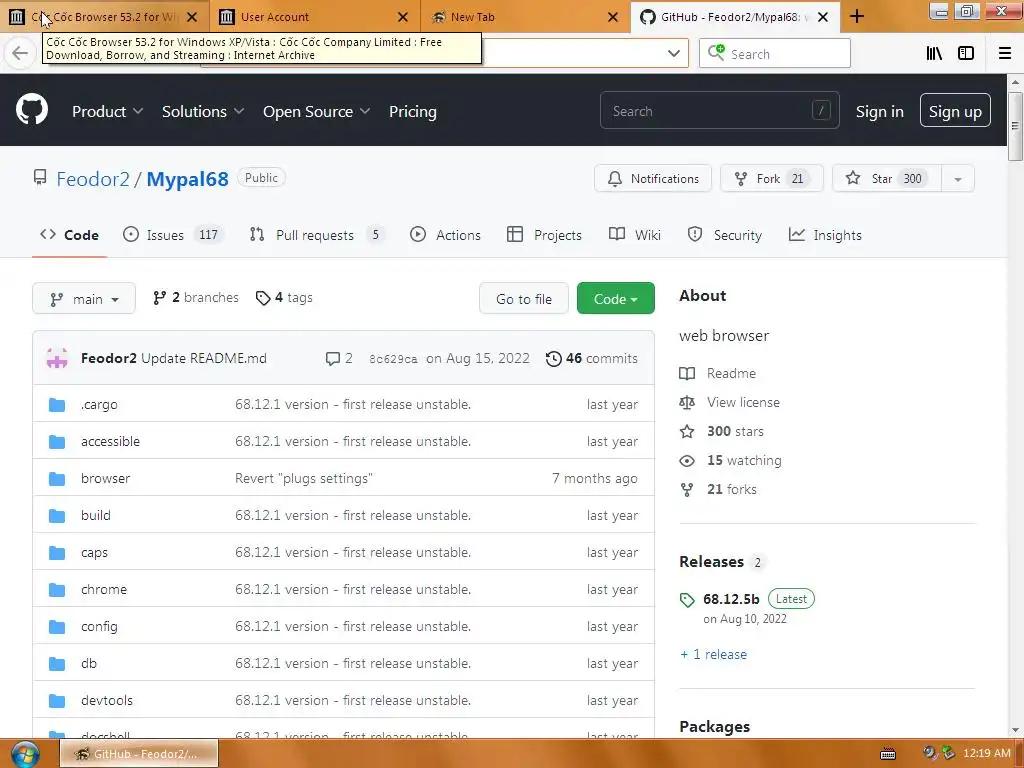This screenshot has width=1024, height=768.
Task: Open the Projects tab
Action: (x=544, y=235)
